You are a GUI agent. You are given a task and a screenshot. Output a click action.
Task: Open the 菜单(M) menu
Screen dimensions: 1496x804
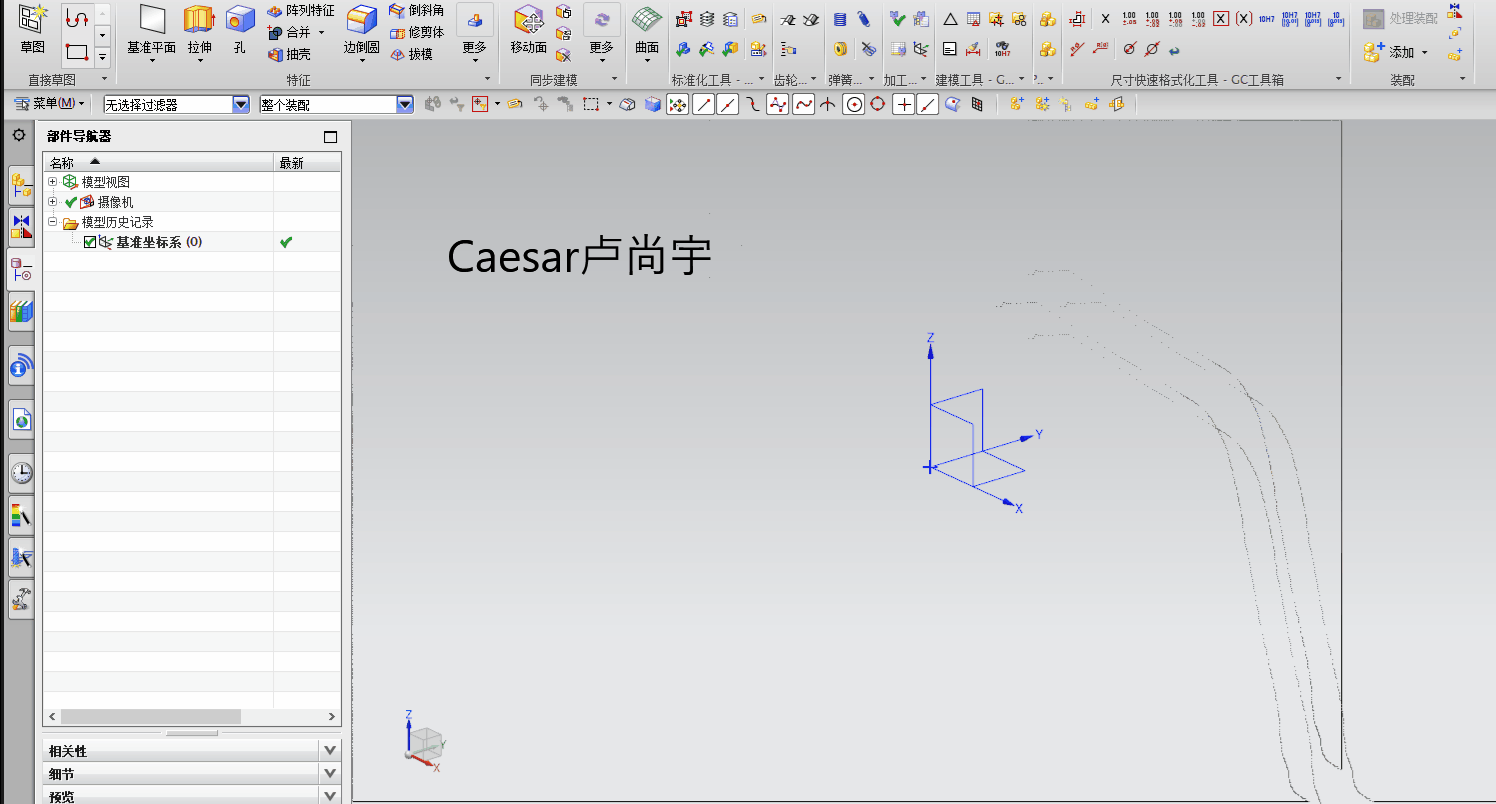[x=50, y=104]
